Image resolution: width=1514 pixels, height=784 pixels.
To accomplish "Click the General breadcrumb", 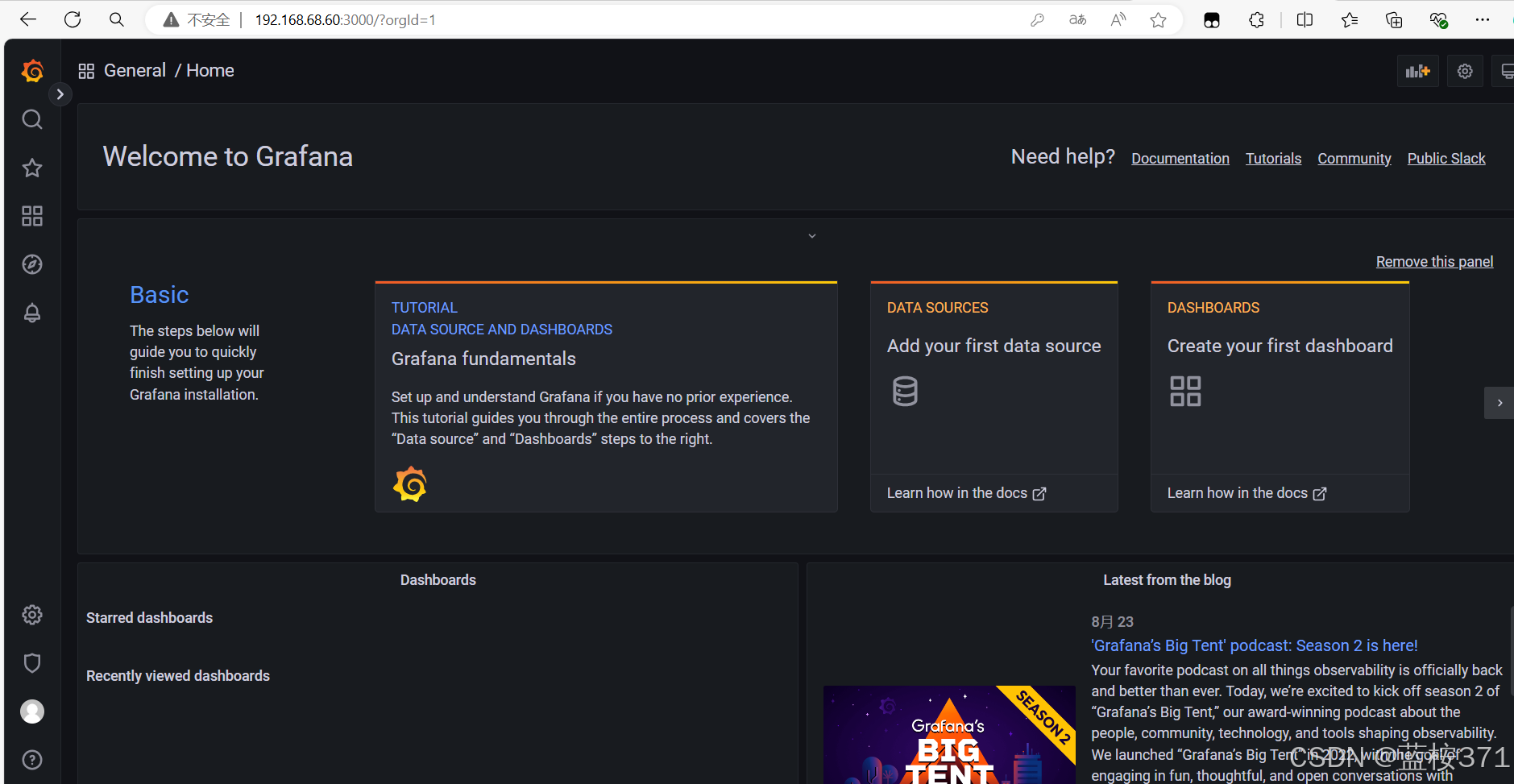I will tap(135, 71).
